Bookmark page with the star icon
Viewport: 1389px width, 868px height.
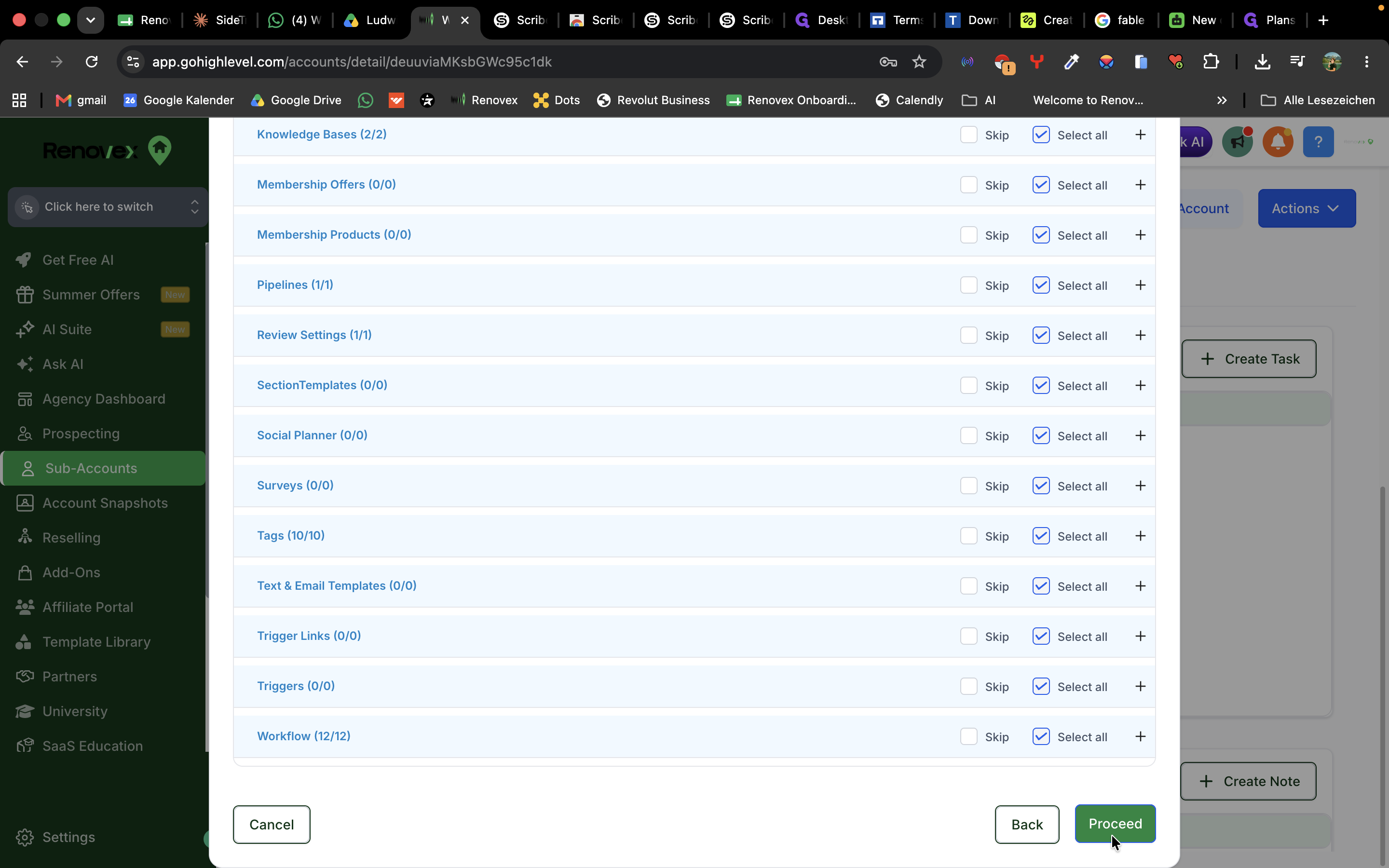[x=919, y=61]
